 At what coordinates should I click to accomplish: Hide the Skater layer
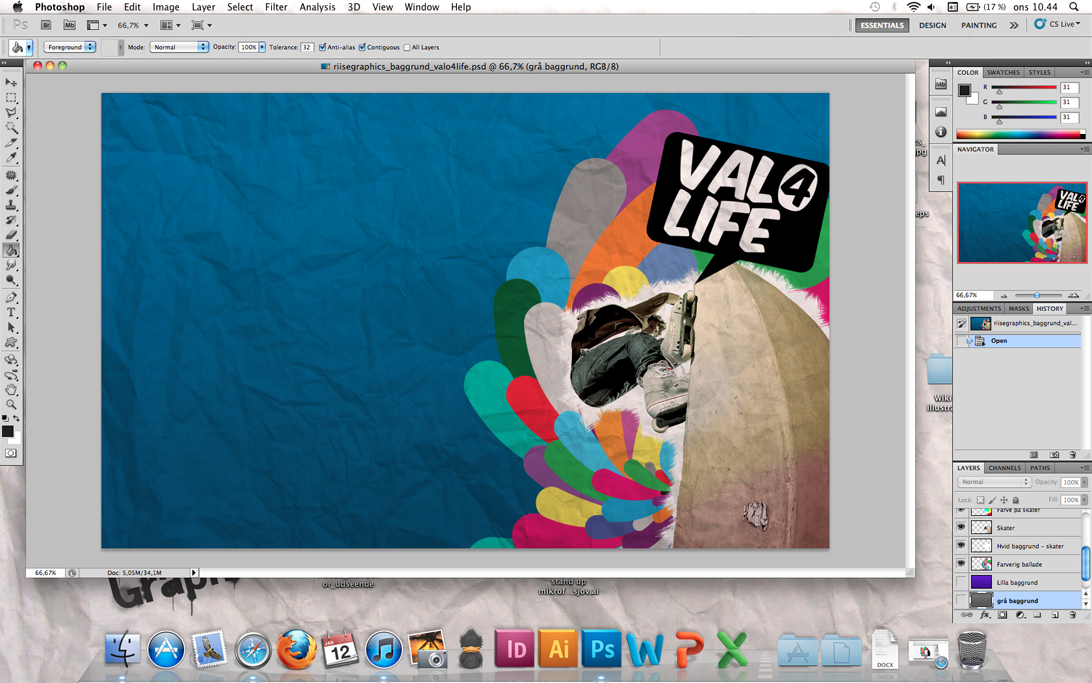(x=961, y=527)
